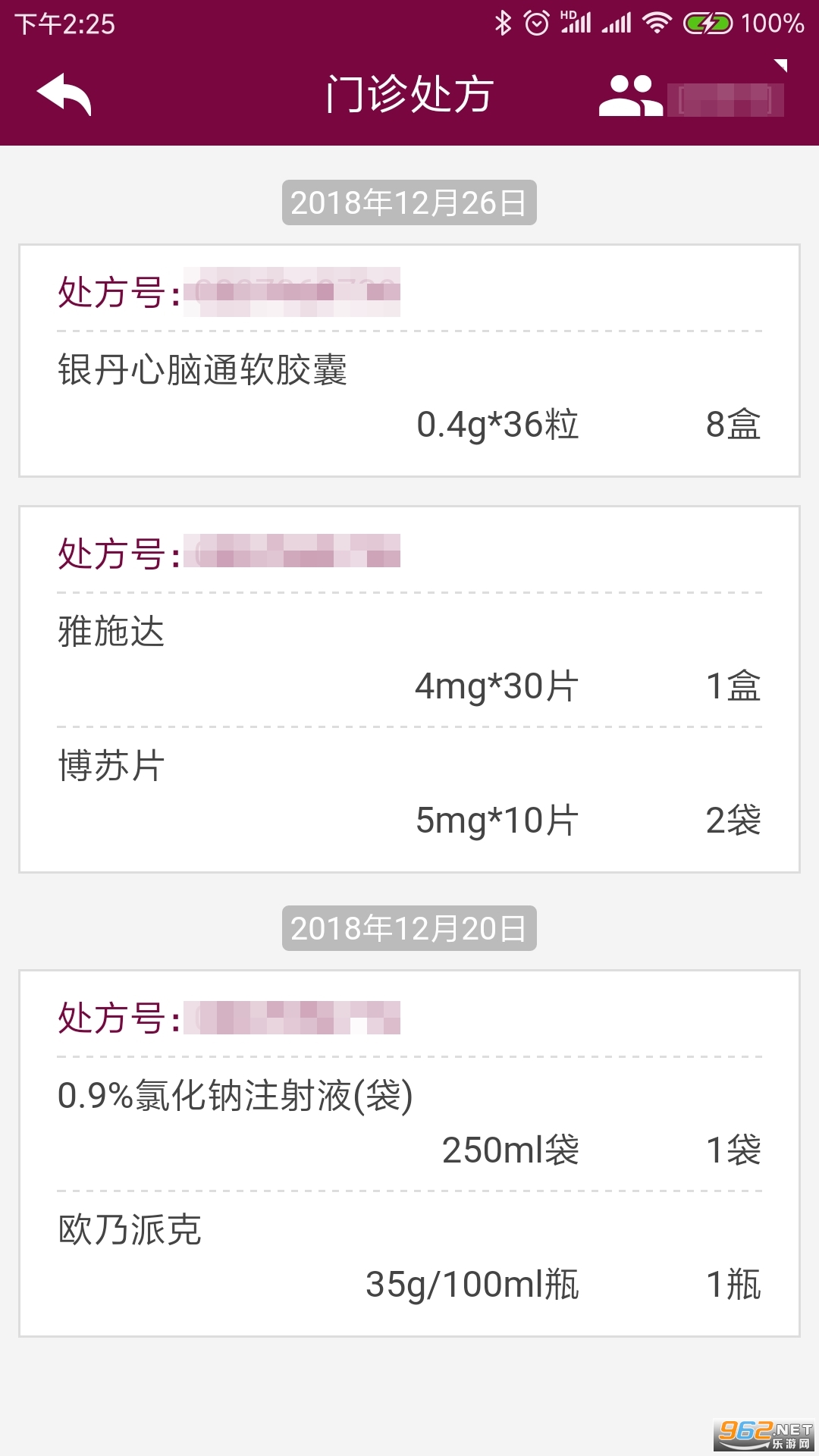
Task: Tap the patient switch people icon
Action: tap(629, 96)
